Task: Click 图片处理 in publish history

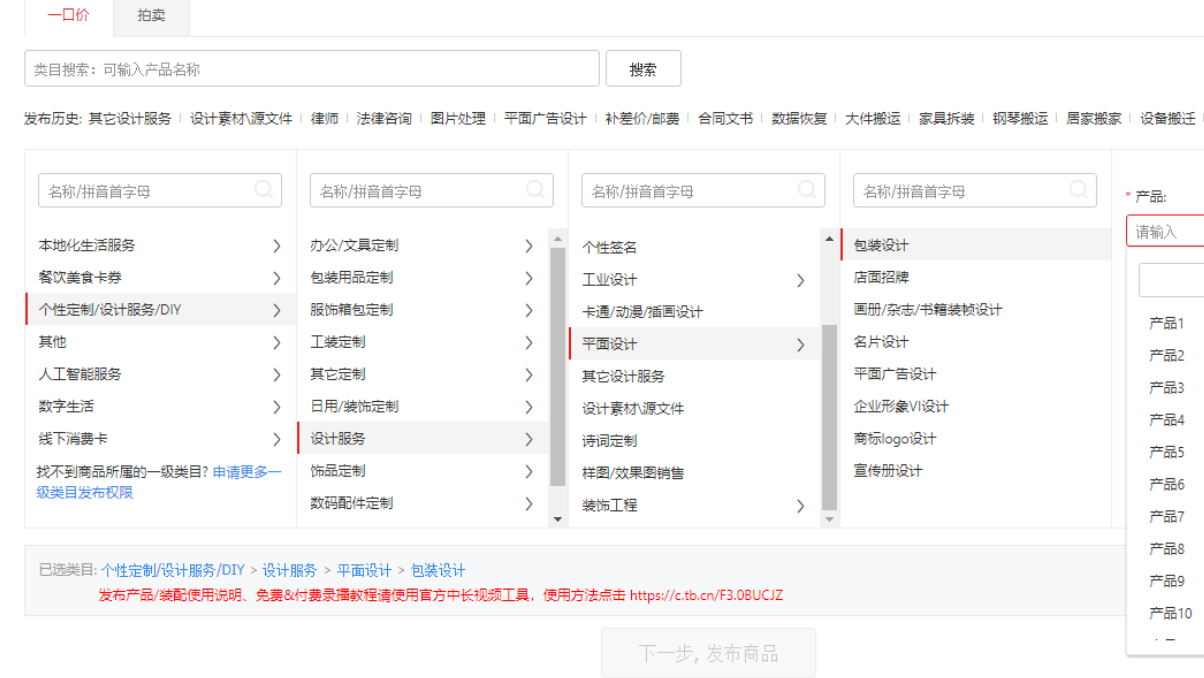Action: [458, 118]
